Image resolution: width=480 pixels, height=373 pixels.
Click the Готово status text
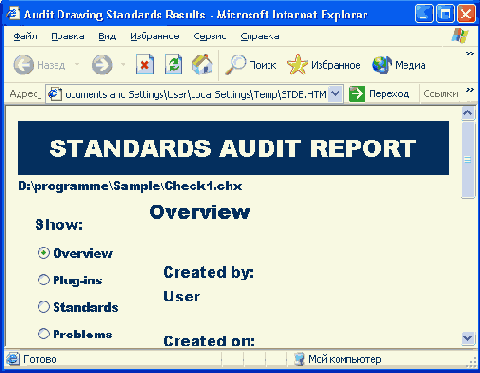[x=40, y=359]
